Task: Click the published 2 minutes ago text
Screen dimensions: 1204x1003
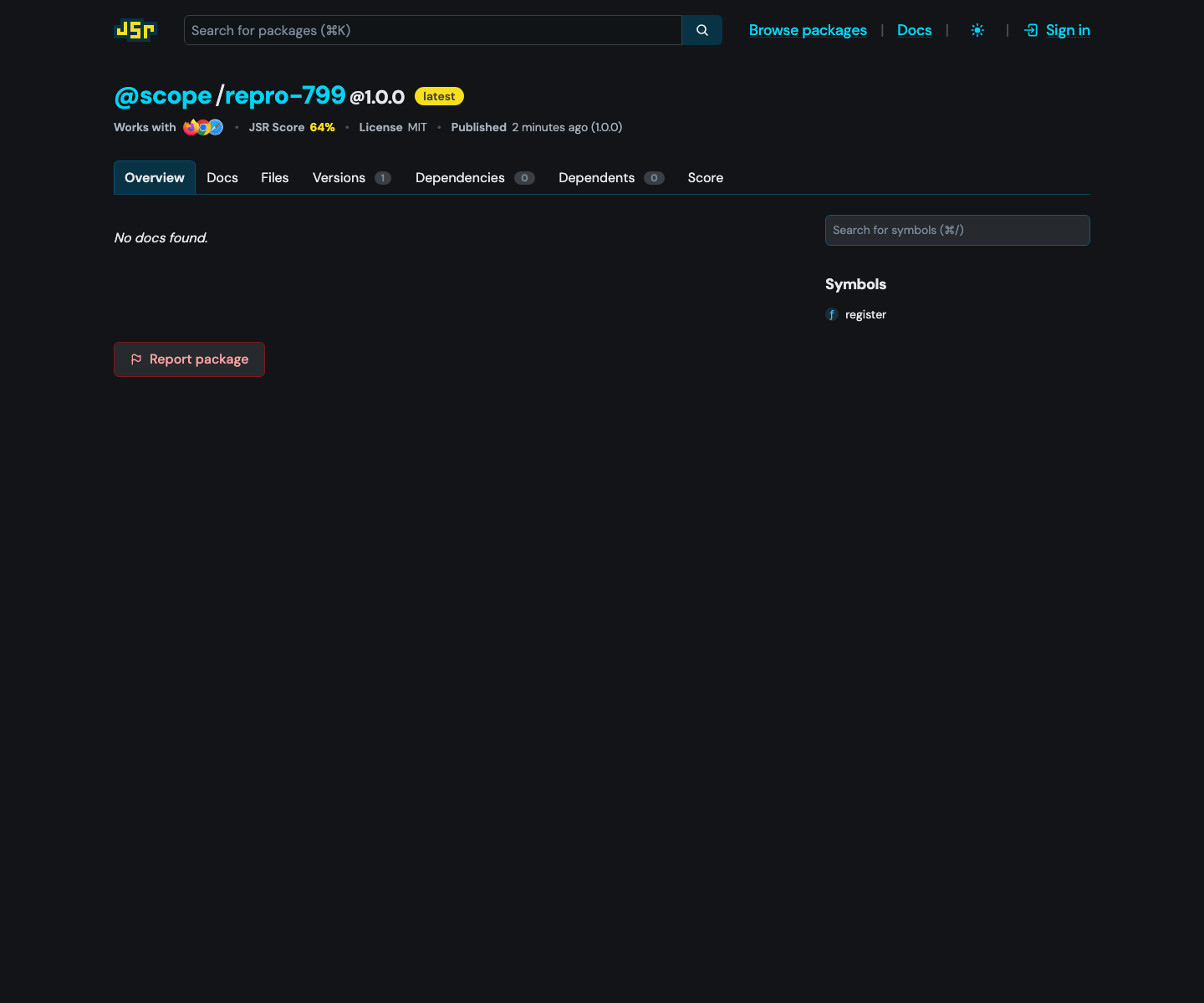Action: coord(567,127)
